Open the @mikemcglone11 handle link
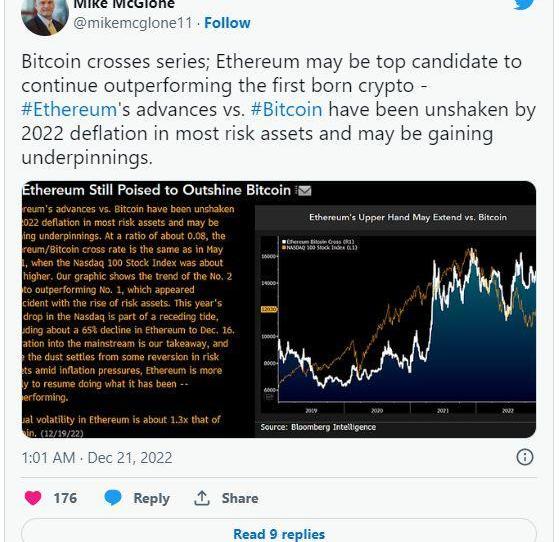560x542 pixels. (133, 23)
